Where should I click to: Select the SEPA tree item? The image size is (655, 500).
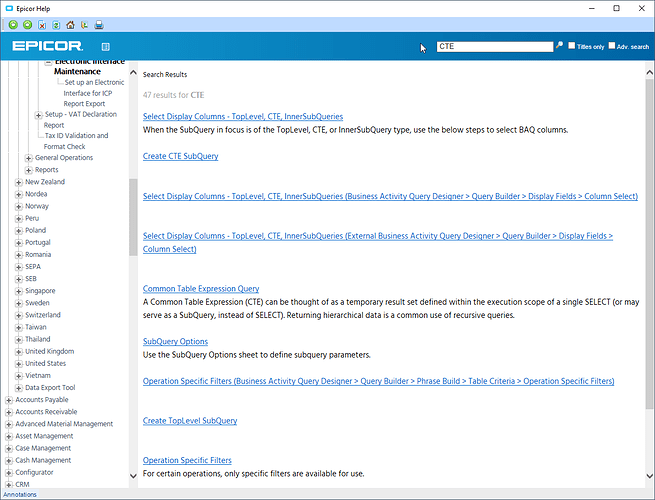point(33,266)
